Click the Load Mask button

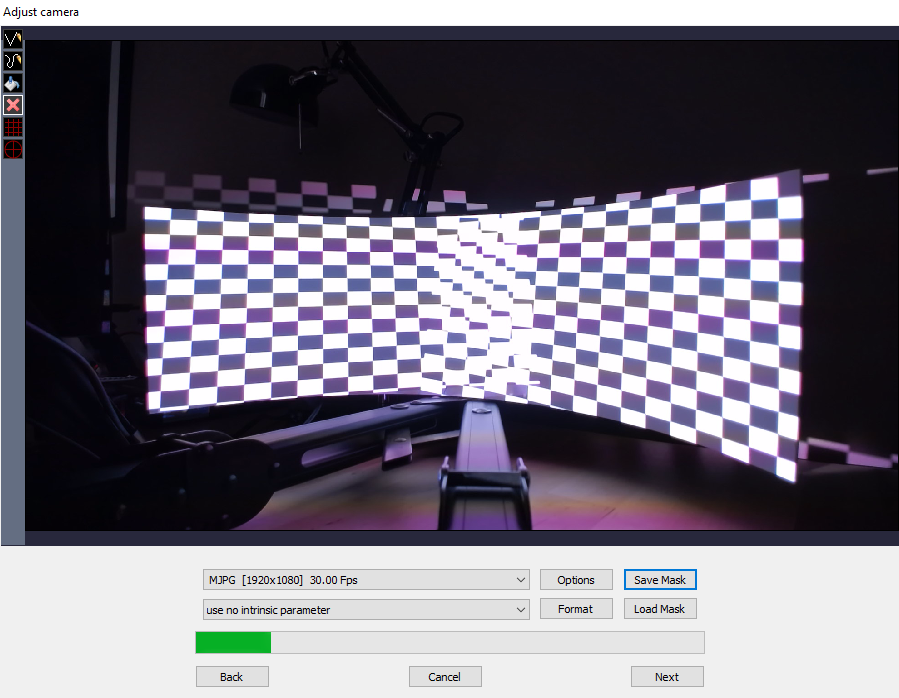click(x=659, y=609)
